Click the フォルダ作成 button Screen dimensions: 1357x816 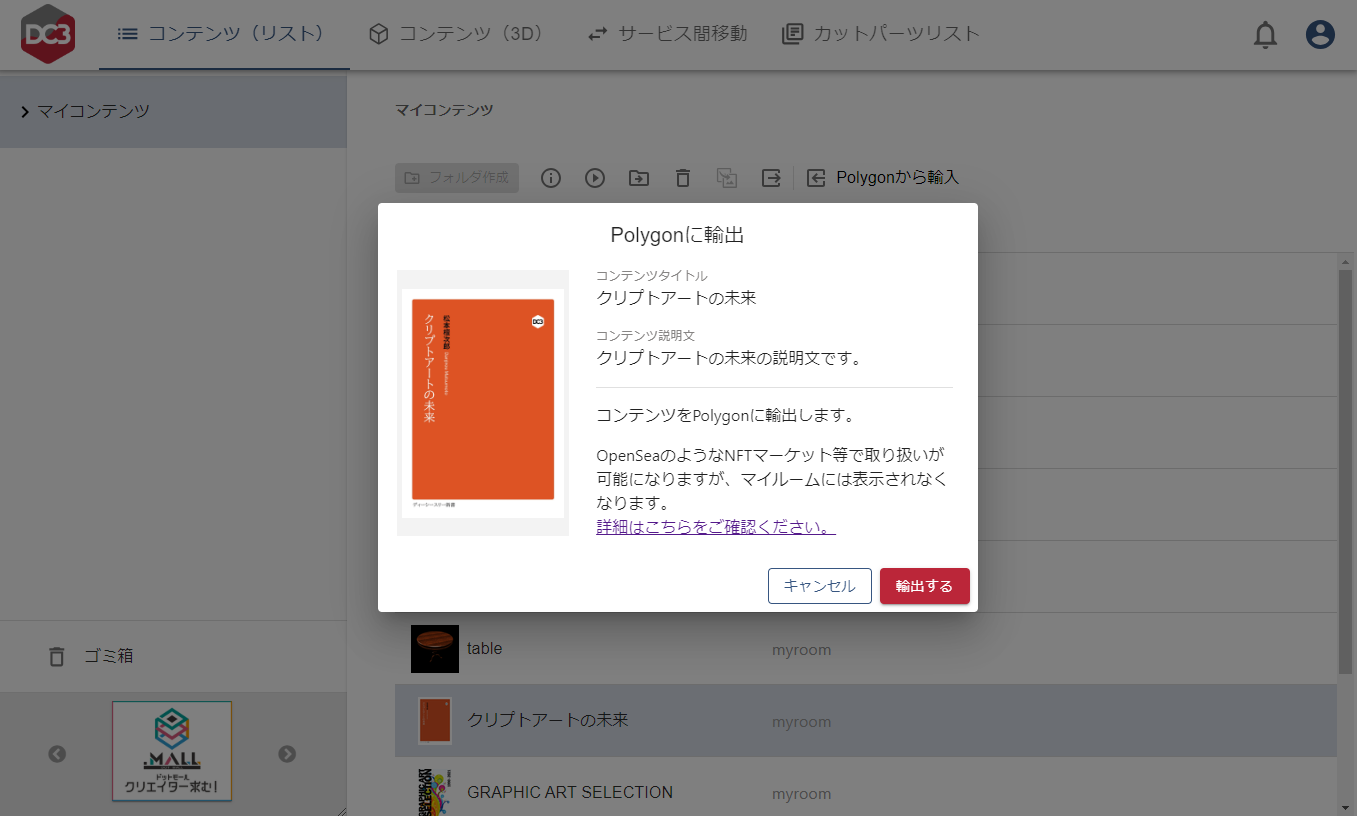pyautogui.click(x=457, y=178)
